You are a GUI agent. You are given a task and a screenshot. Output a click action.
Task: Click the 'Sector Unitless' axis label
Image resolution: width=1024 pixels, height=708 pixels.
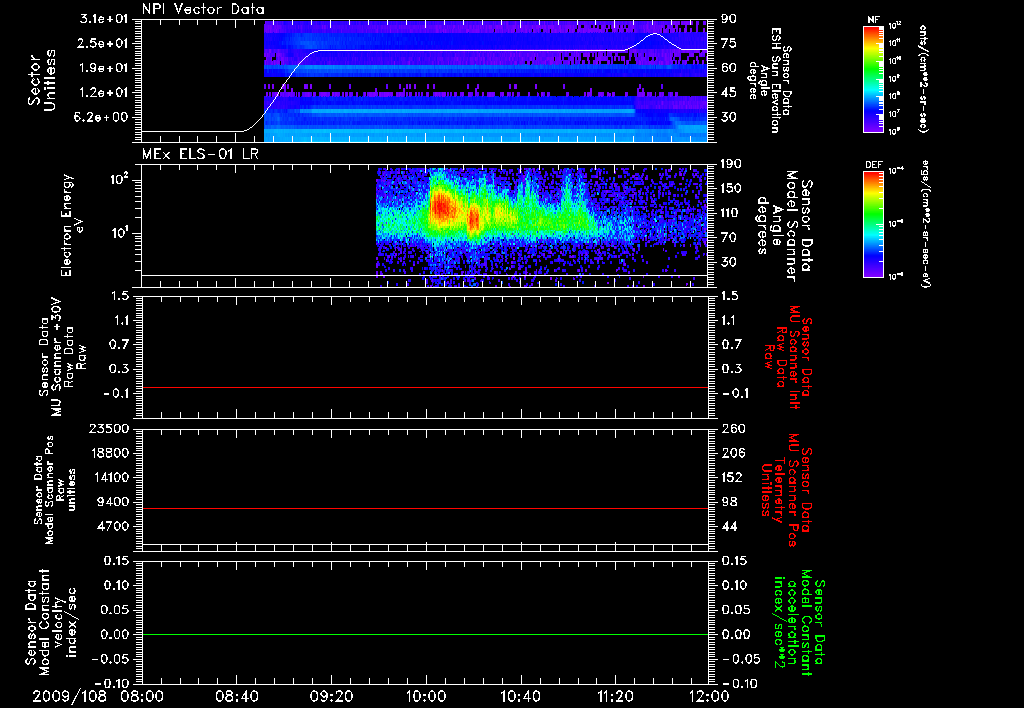[x=42, y=80]
